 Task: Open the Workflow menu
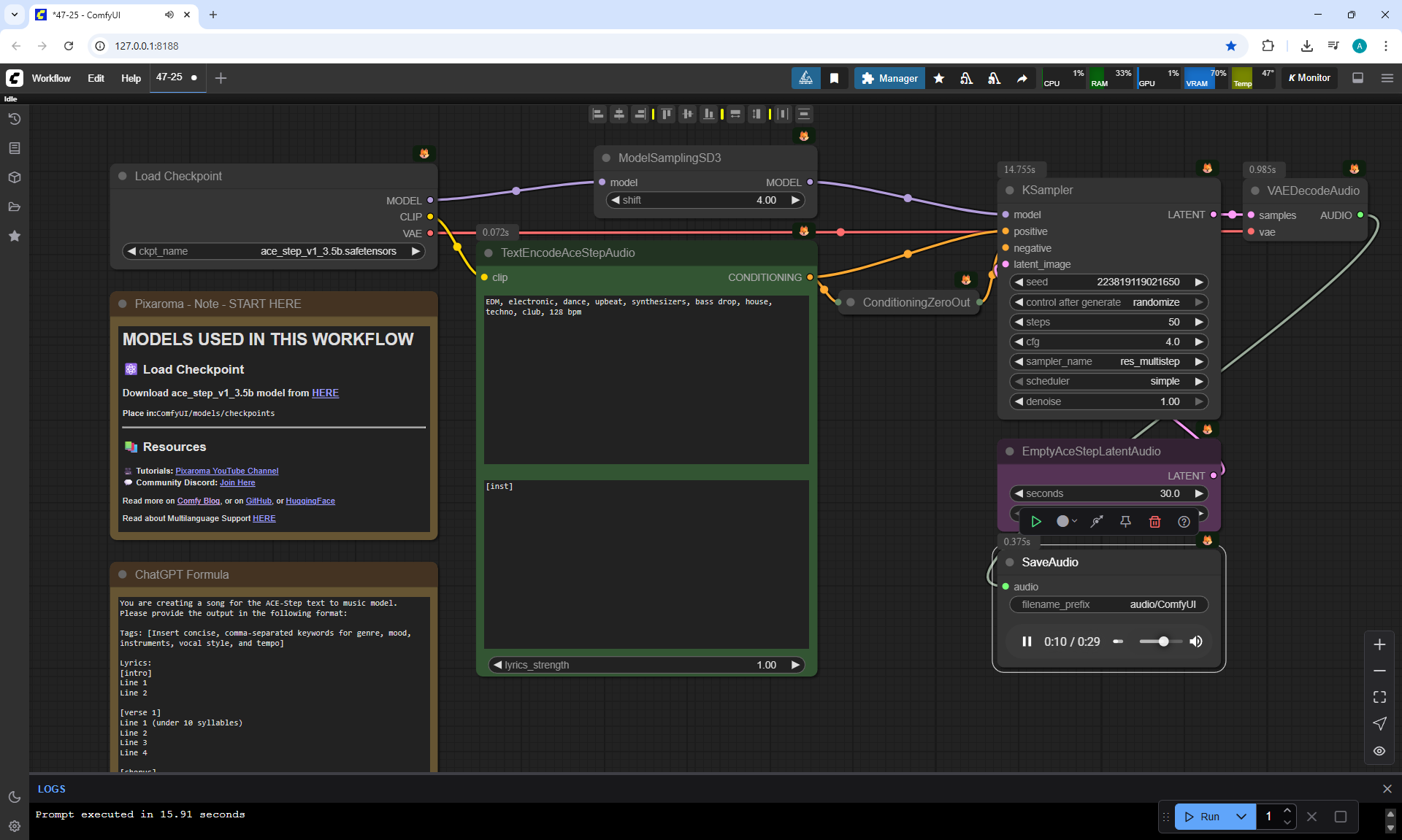pos(51,78)
